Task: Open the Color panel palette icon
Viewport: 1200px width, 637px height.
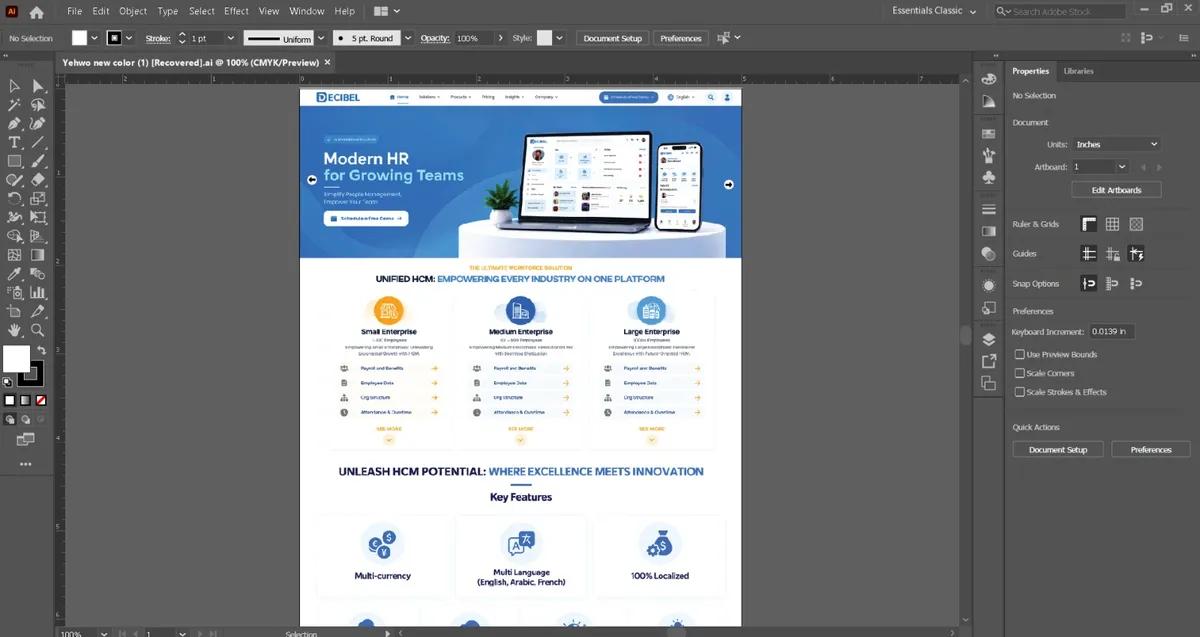Action: [x=988, y=80]
